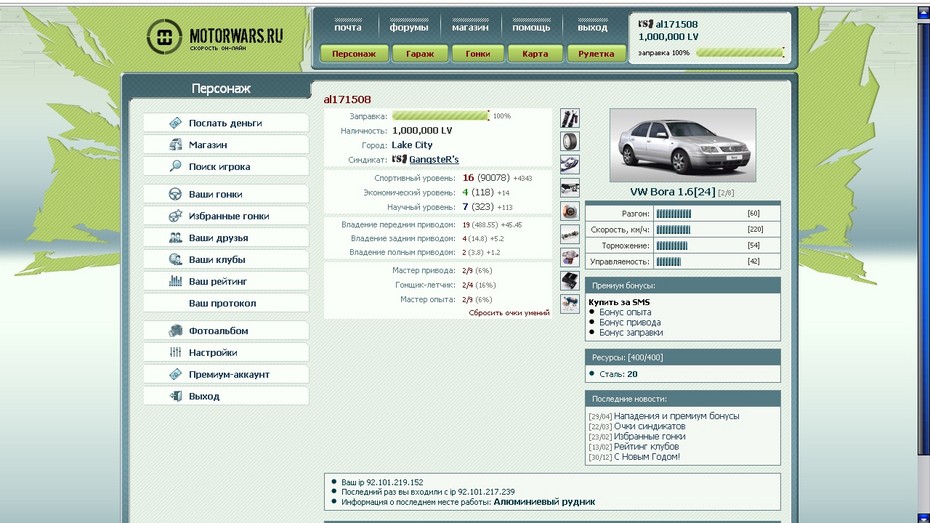Click the people icon beside Ваши друзья

tap(175, 238)
